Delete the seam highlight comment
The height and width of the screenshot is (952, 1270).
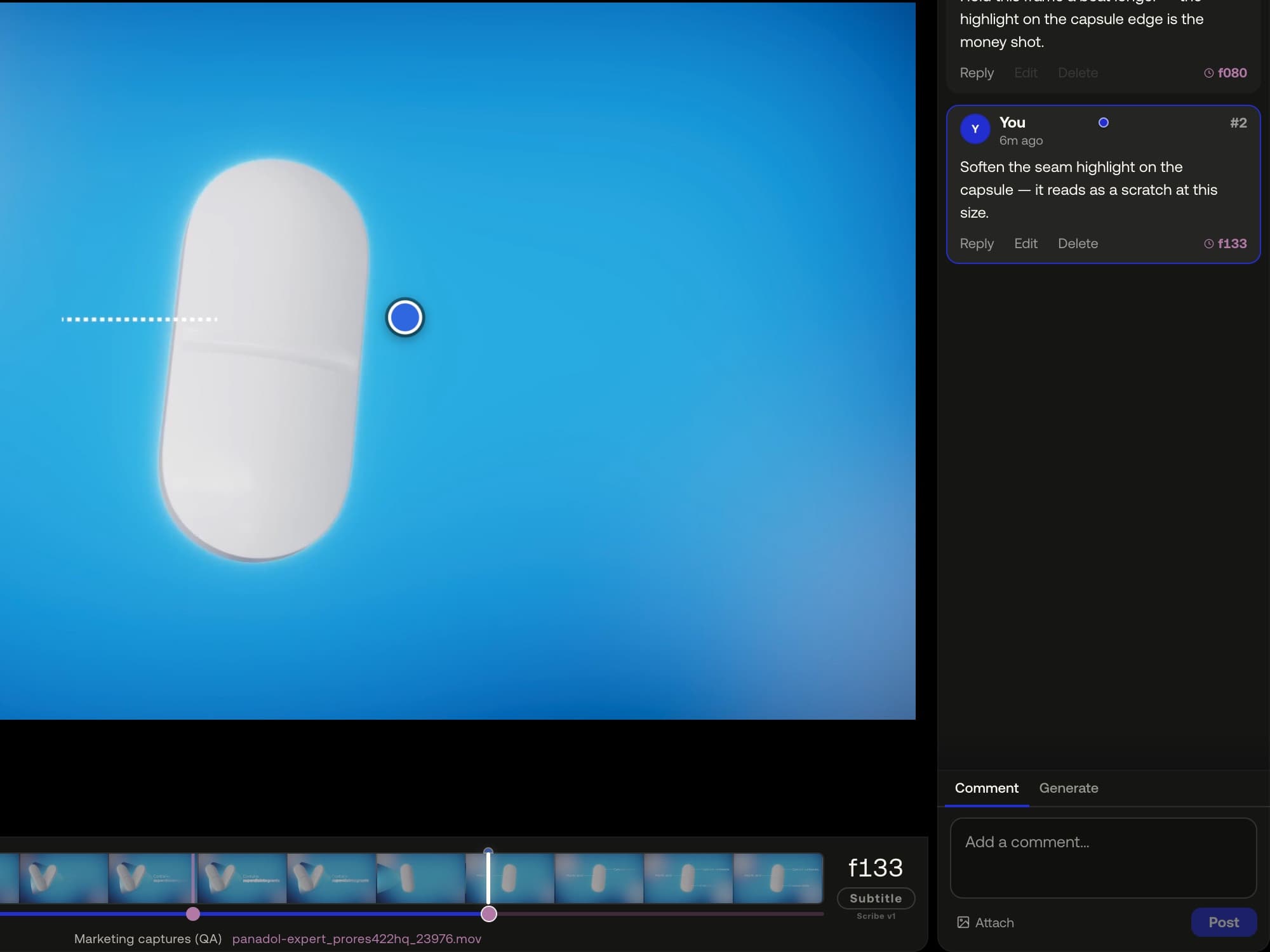(x=1078, y=244)
